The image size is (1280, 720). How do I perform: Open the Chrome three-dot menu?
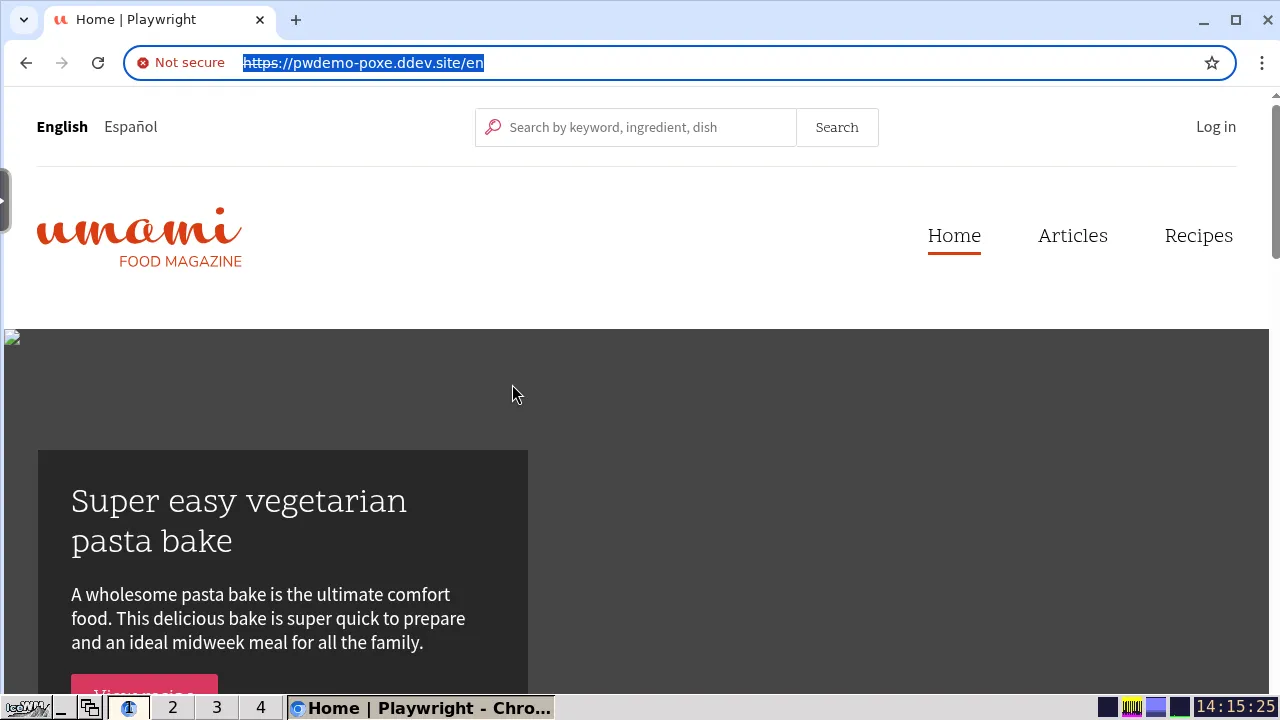pos(1262,62)
